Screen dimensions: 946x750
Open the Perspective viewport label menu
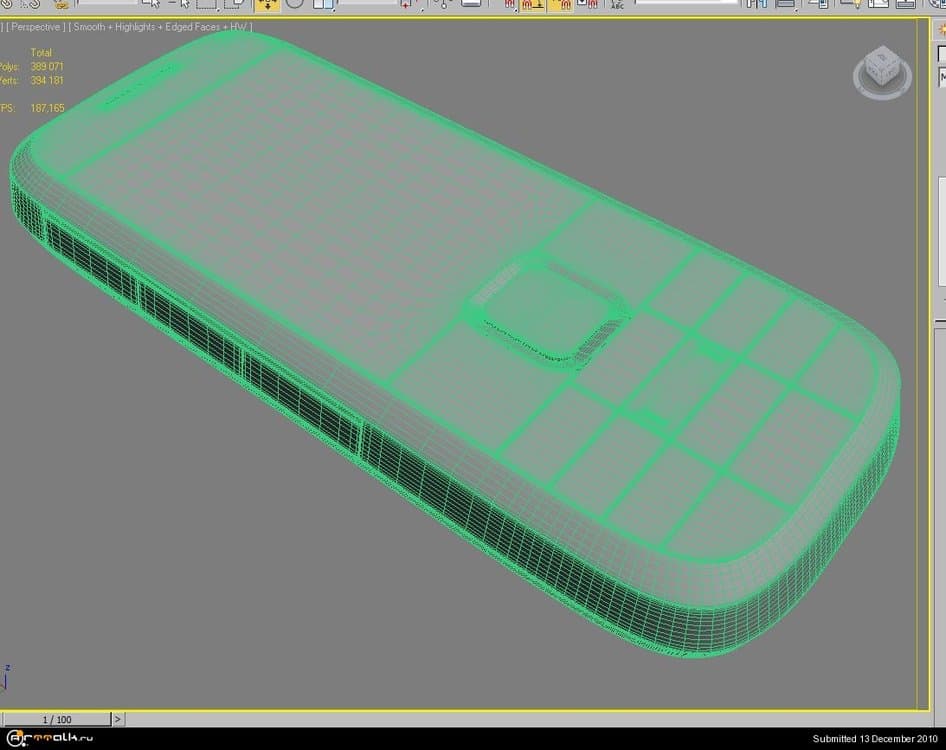click(x=38, y=27)
